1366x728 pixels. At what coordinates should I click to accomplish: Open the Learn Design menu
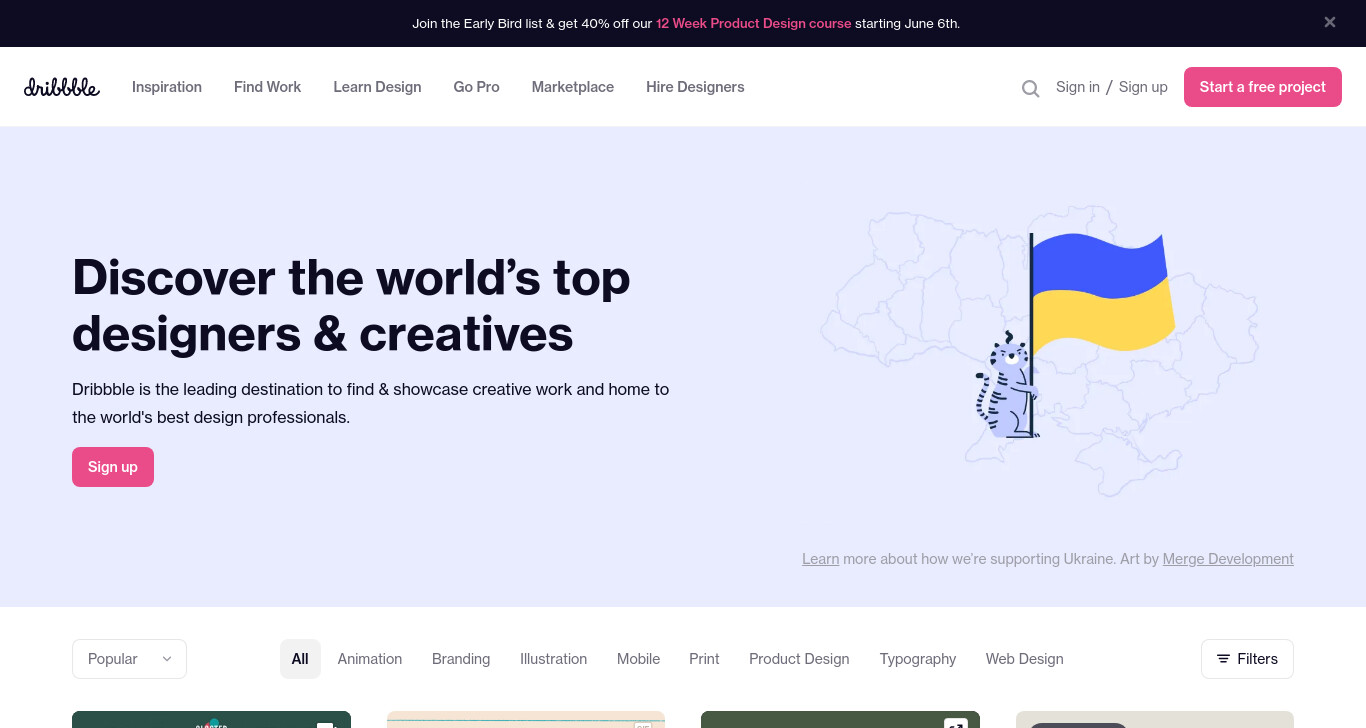377,87
